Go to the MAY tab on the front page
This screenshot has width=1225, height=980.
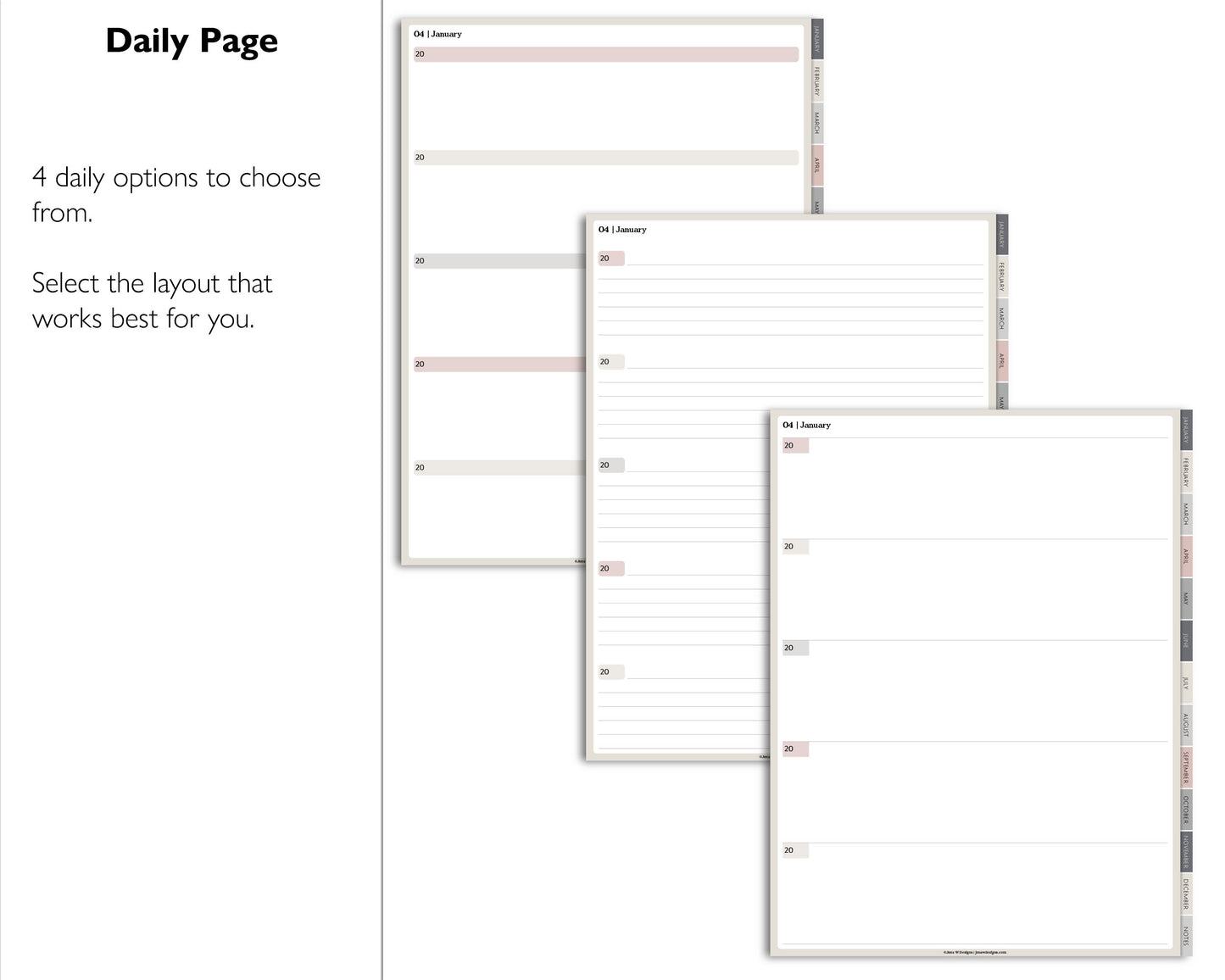click(x=1186, y=599)
